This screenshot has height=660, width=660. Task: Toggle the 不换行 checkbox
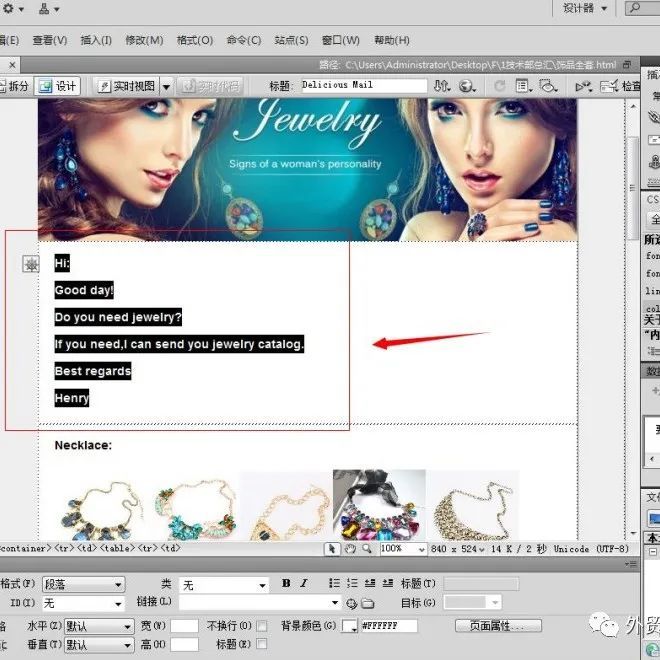point(261,626)
